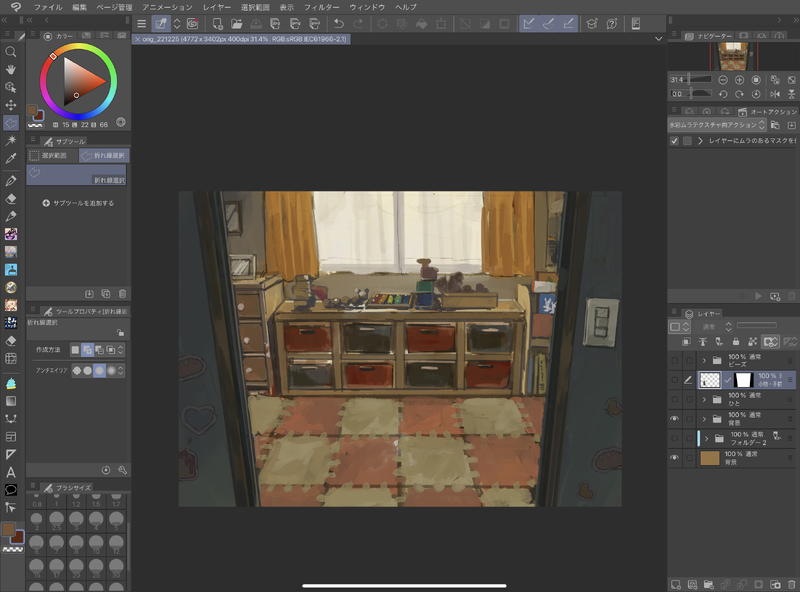The width and height of the screenshot is (800, 592).
Task: Click zoom out in Navigator panel
Action: click(x=723, y=80)
